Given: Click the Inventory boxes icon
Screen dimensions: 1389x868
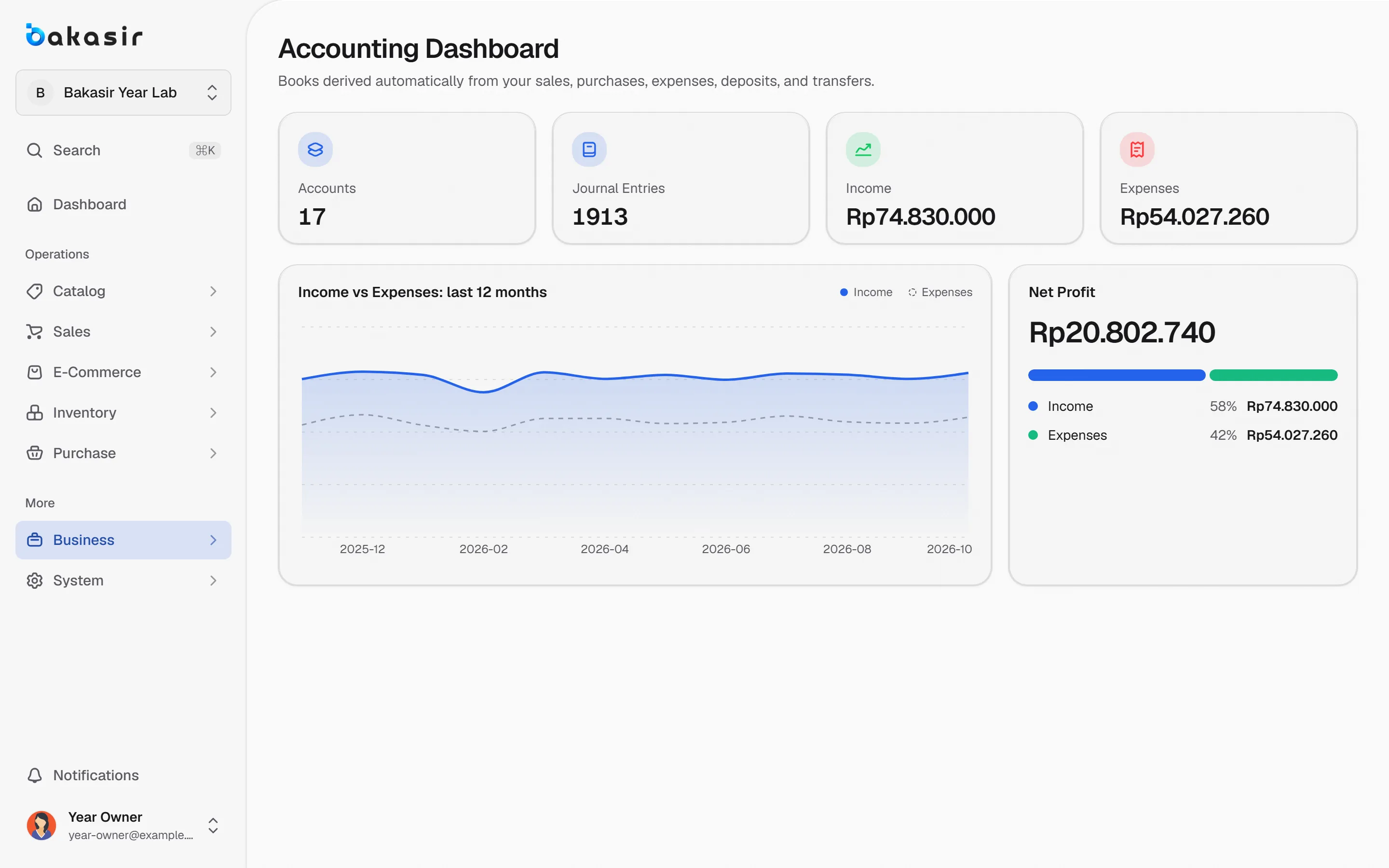Looking at the screenshot, I should (x=34, y=413).
